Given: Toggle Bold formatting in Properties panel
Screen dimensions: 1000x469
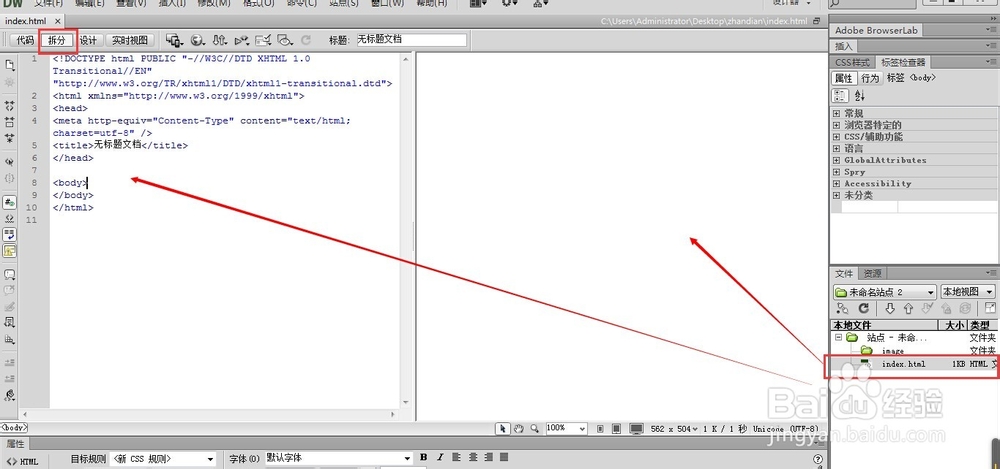Looking at the screenshot, I should (x=423, y=458).
